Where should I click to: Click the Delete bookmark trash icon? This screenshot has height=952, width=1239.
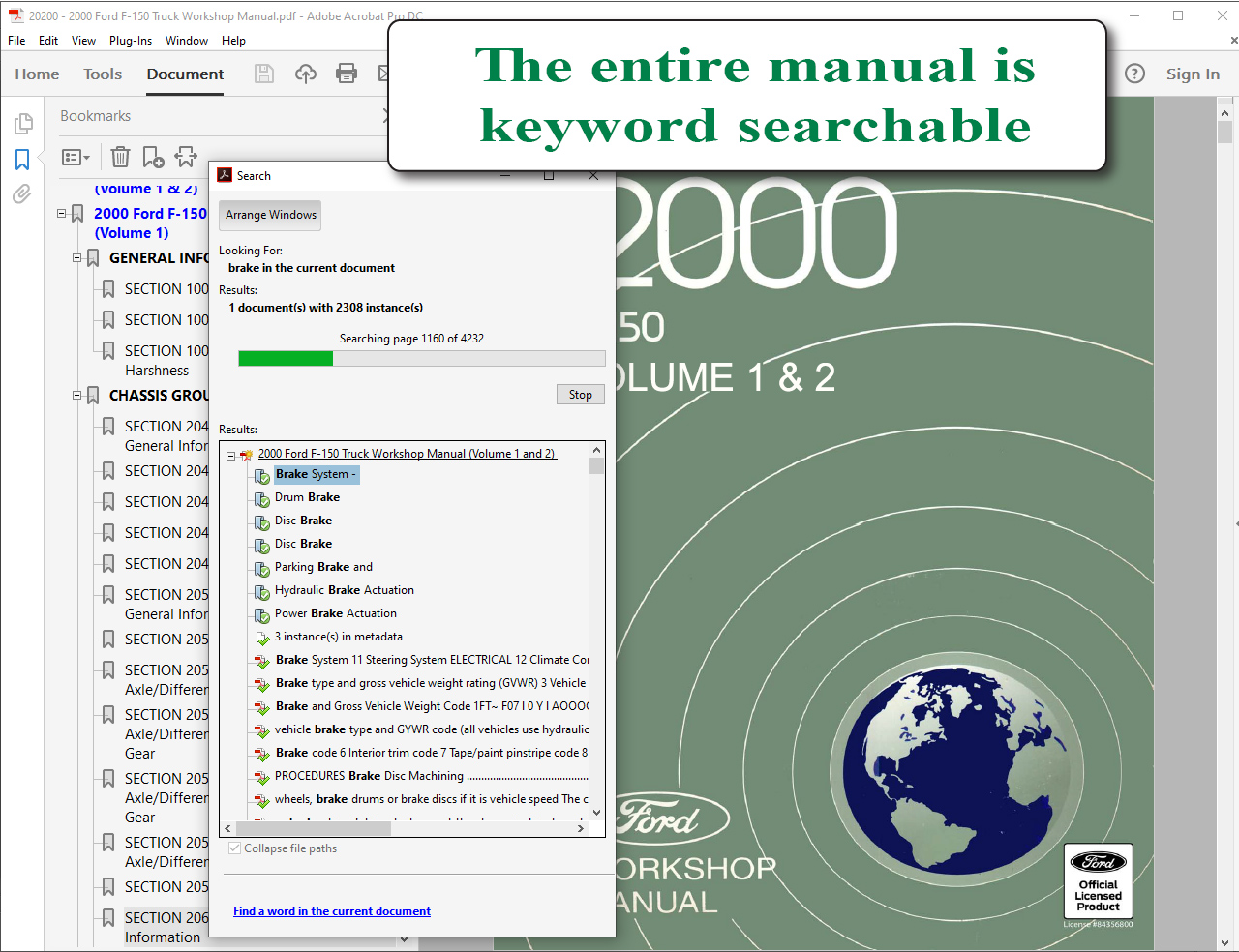click(x=120, y=157)
